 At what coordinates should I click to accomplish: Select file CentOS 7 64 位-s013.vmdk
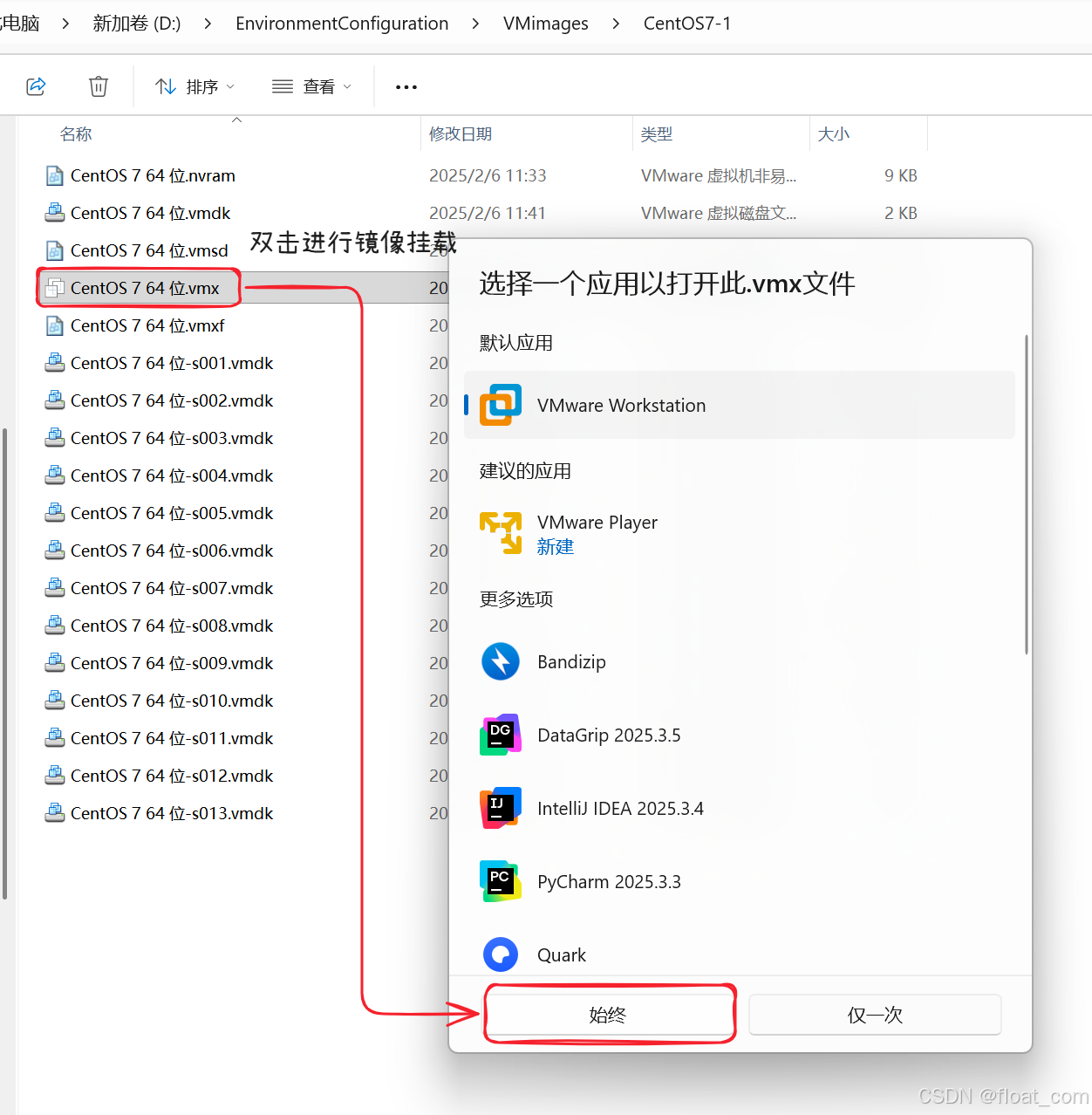point(172,813)
